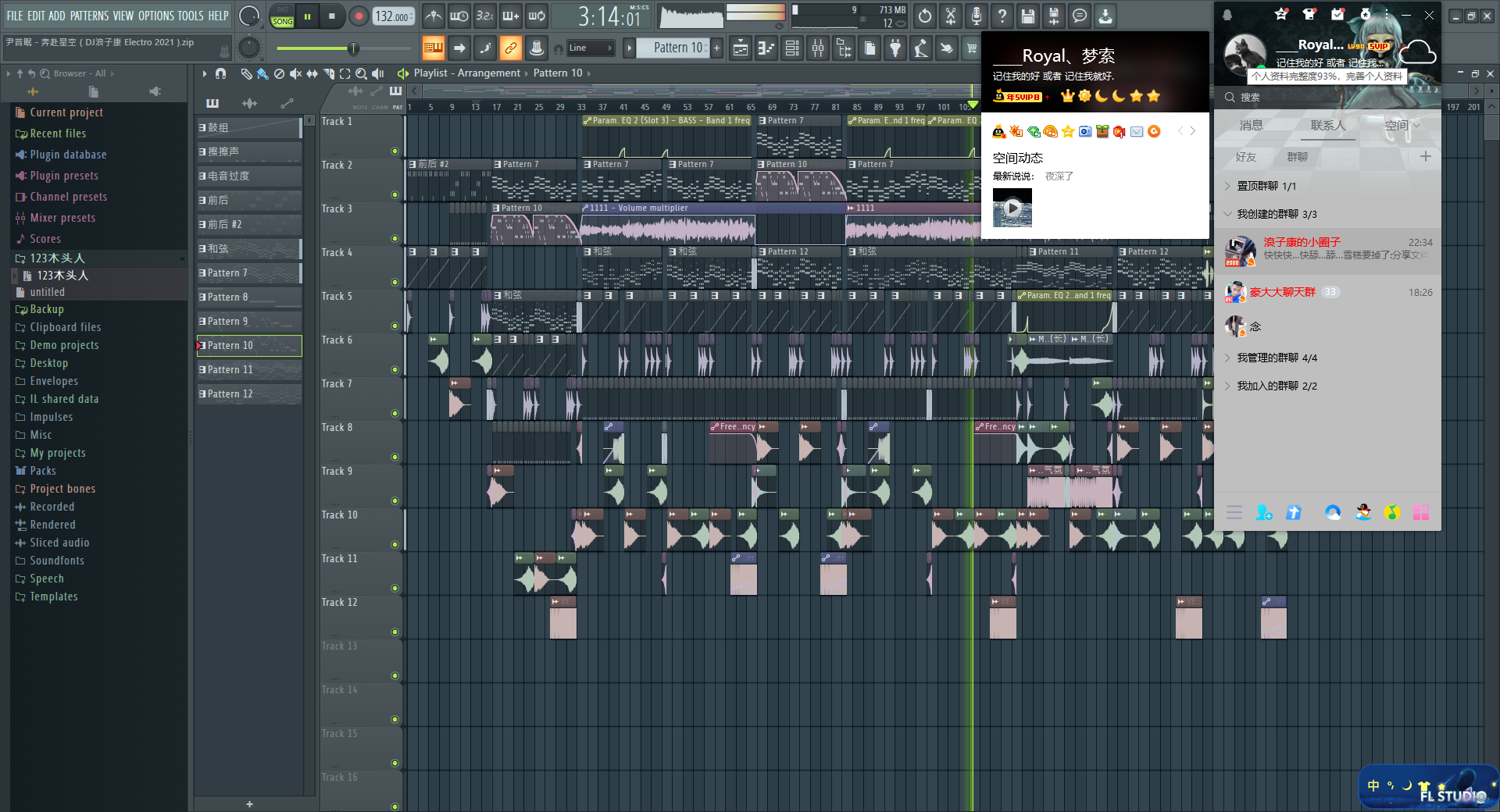Image resolution: width=1500 pixels, height=812 pixels.
Task: Toggle typing keyboard to piano button
Action: coord(434,48)
